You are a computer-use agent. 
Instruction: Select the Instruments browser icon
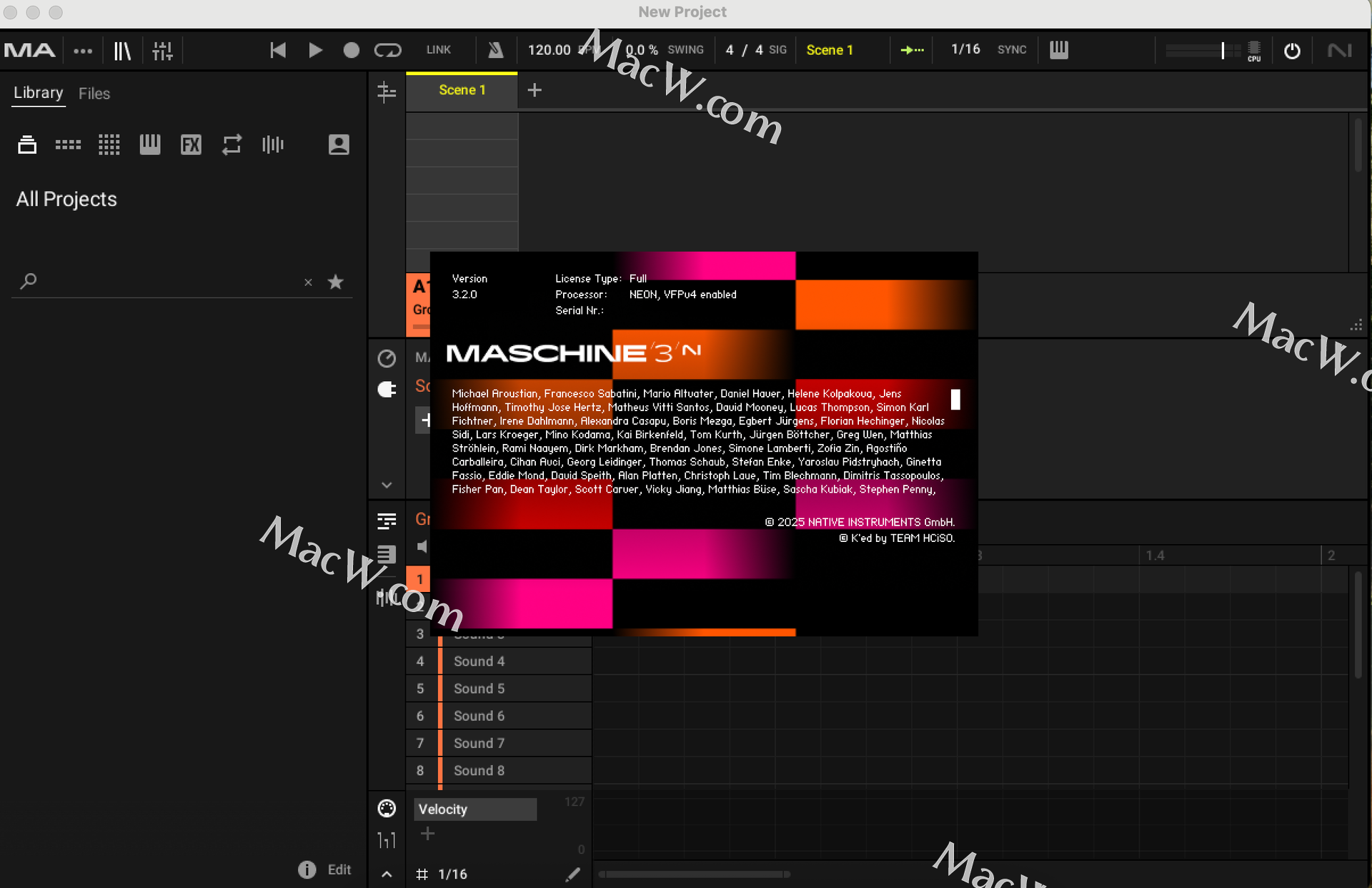click(x=150, y=144)
